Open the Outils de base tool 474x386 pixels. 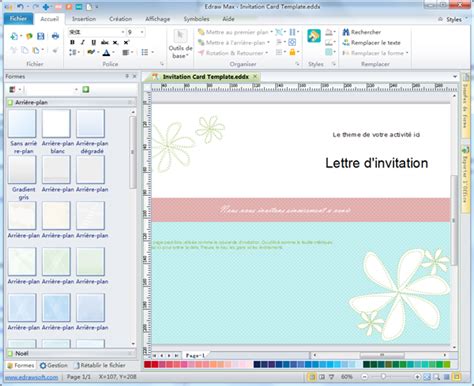pos(180,44)
